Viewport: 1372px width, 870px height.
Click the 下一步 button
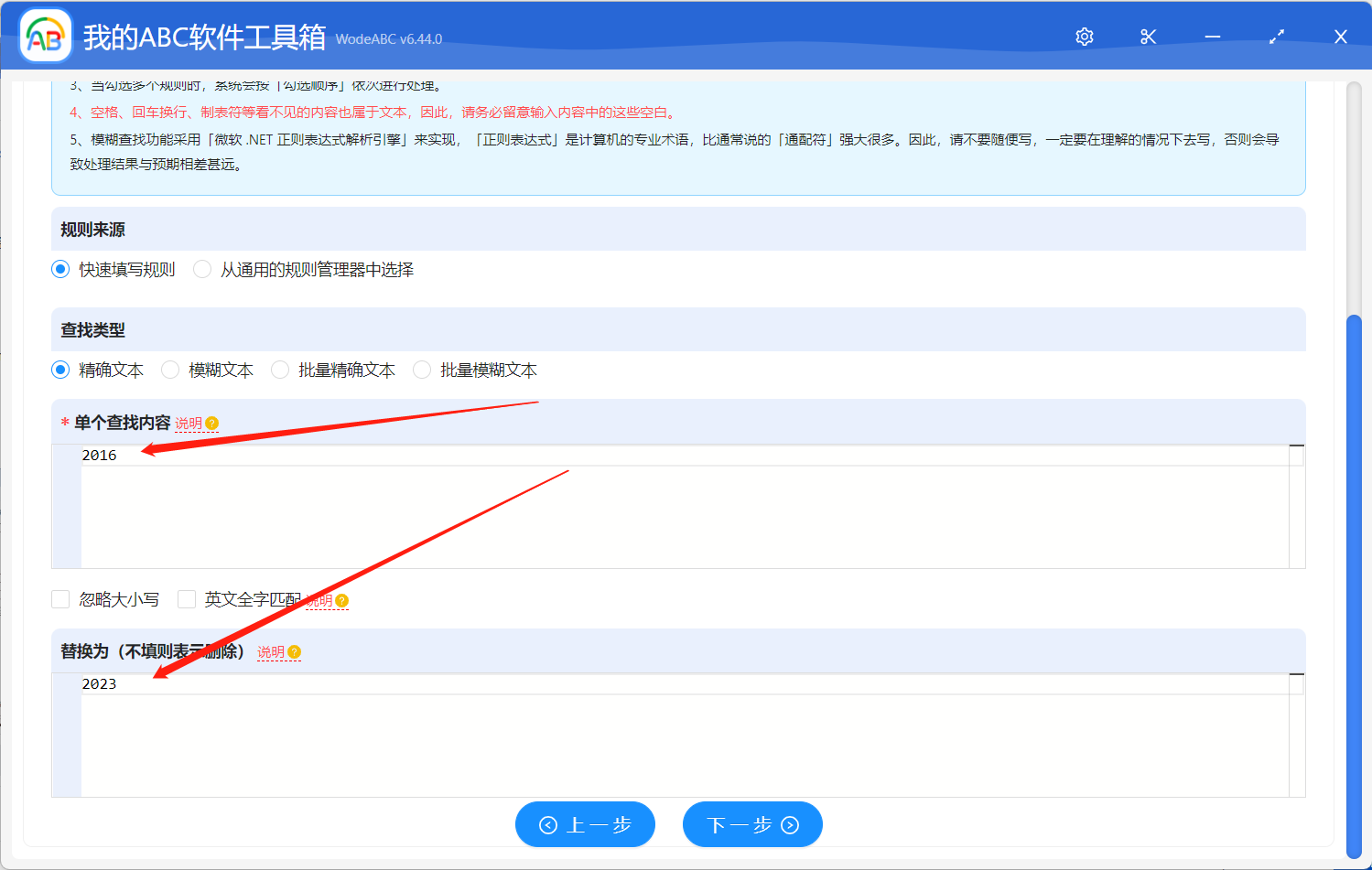(x=752, y=824)
